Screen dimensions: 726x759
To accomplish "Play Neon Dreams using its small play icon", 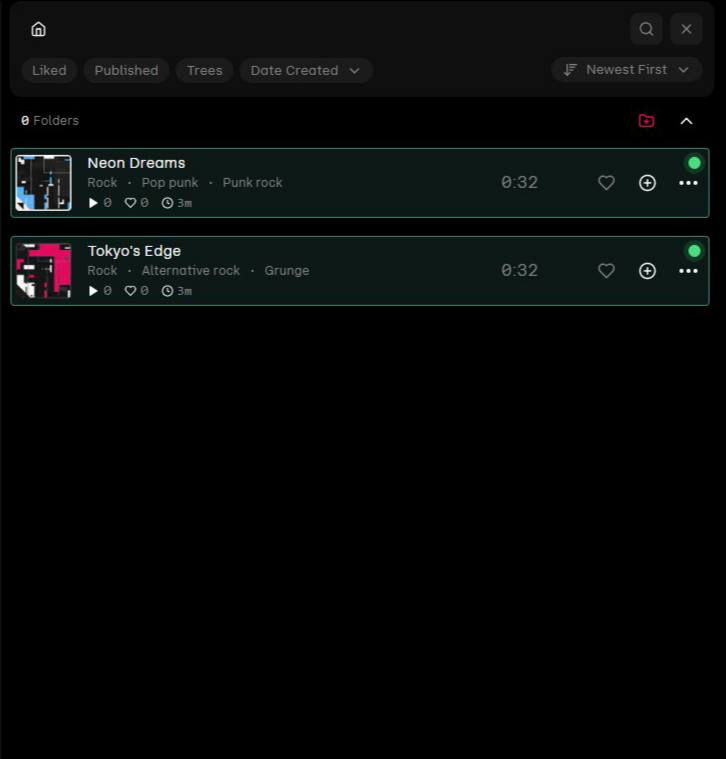I will pyautogui.click(x=93, y=203).
